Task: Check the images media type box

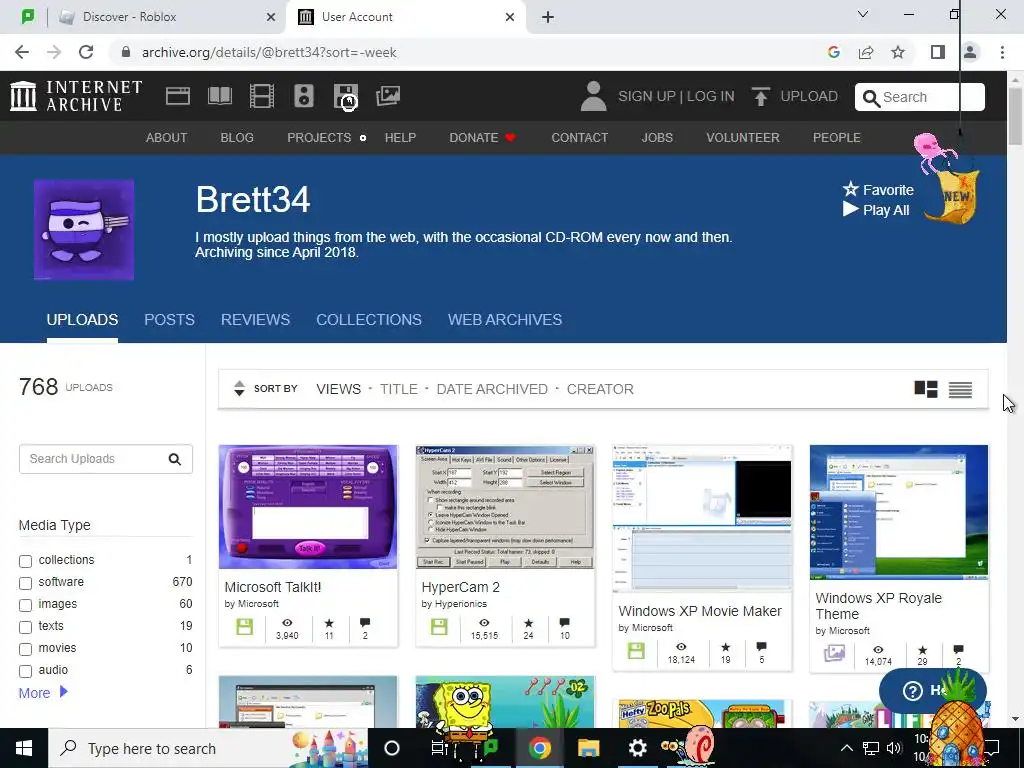Action: [x=25, y=605]
